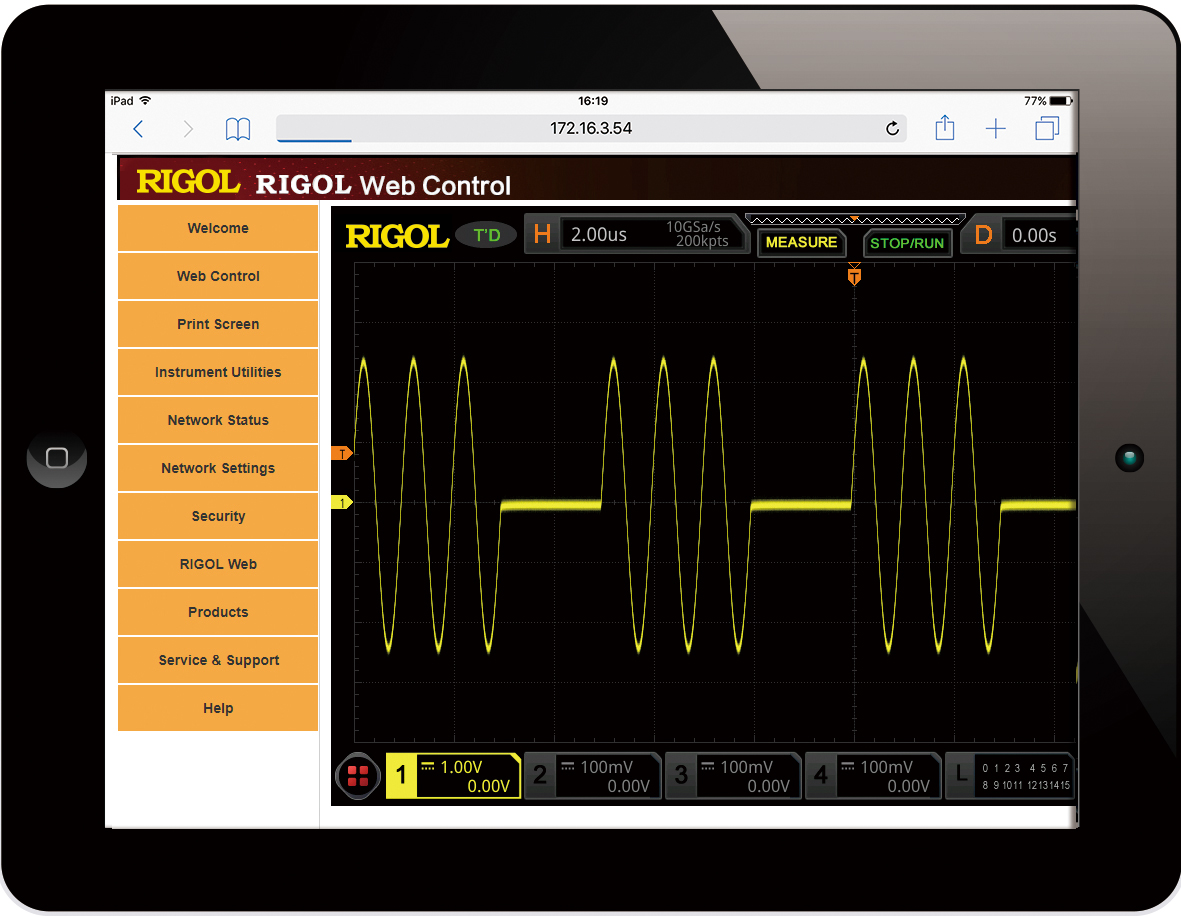The image size is (1181, 916).
Task: Open the logic analyzer L channel panel
Action: point(1010,776)
